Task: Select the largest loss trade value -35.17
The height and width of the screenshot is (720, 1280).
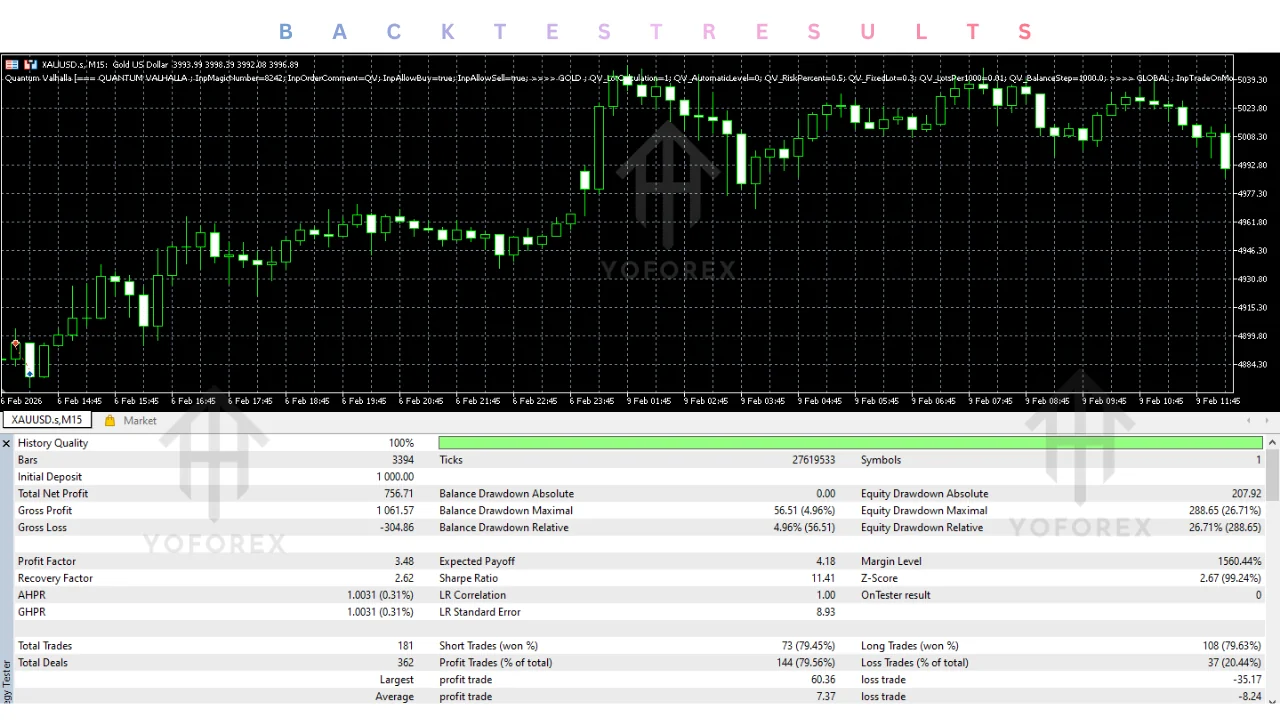Action: pyautogui.click(x=1247, y=680)
